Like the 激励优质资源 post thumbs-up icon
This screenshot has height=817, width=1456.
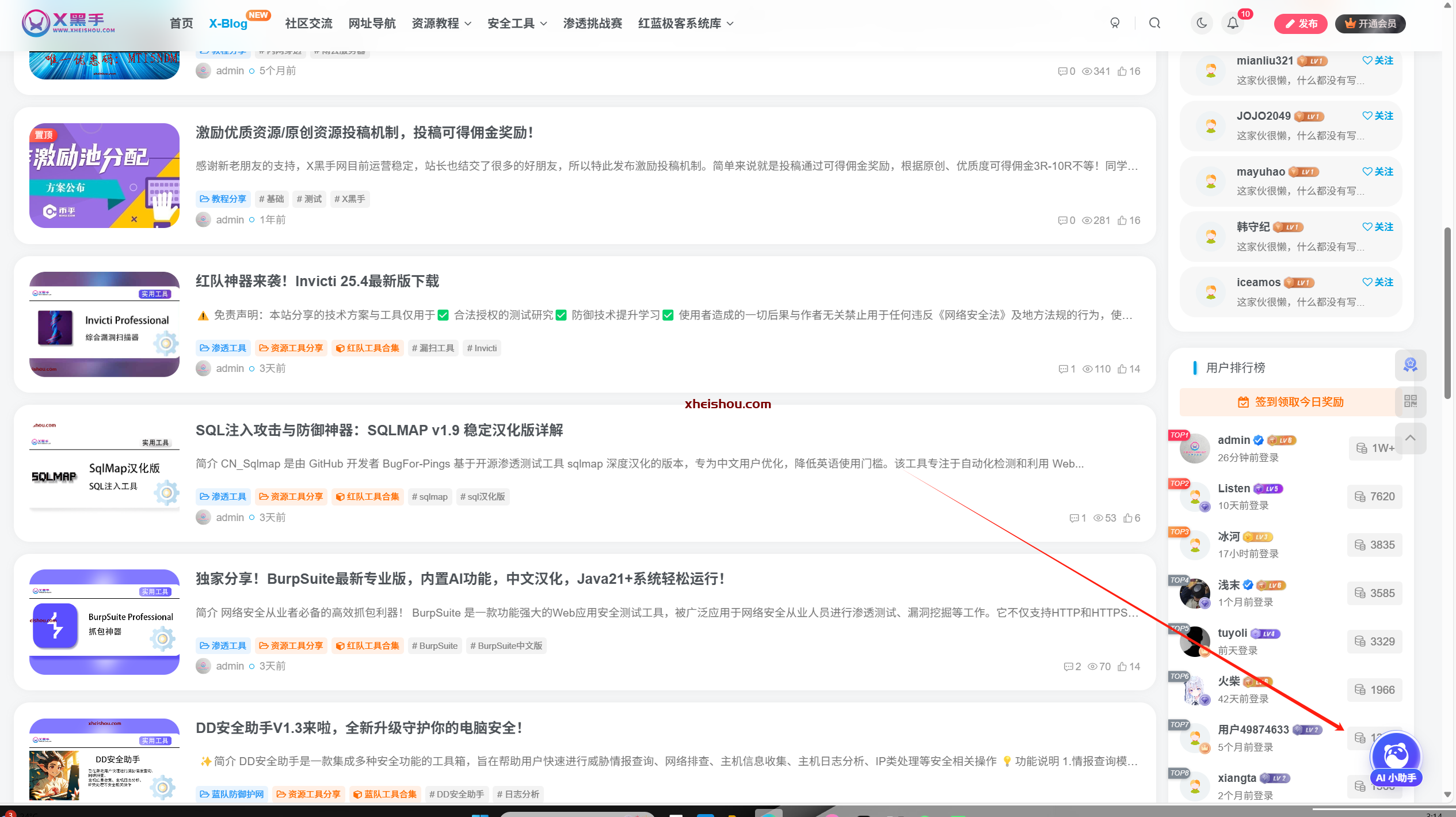(1122, 220)
